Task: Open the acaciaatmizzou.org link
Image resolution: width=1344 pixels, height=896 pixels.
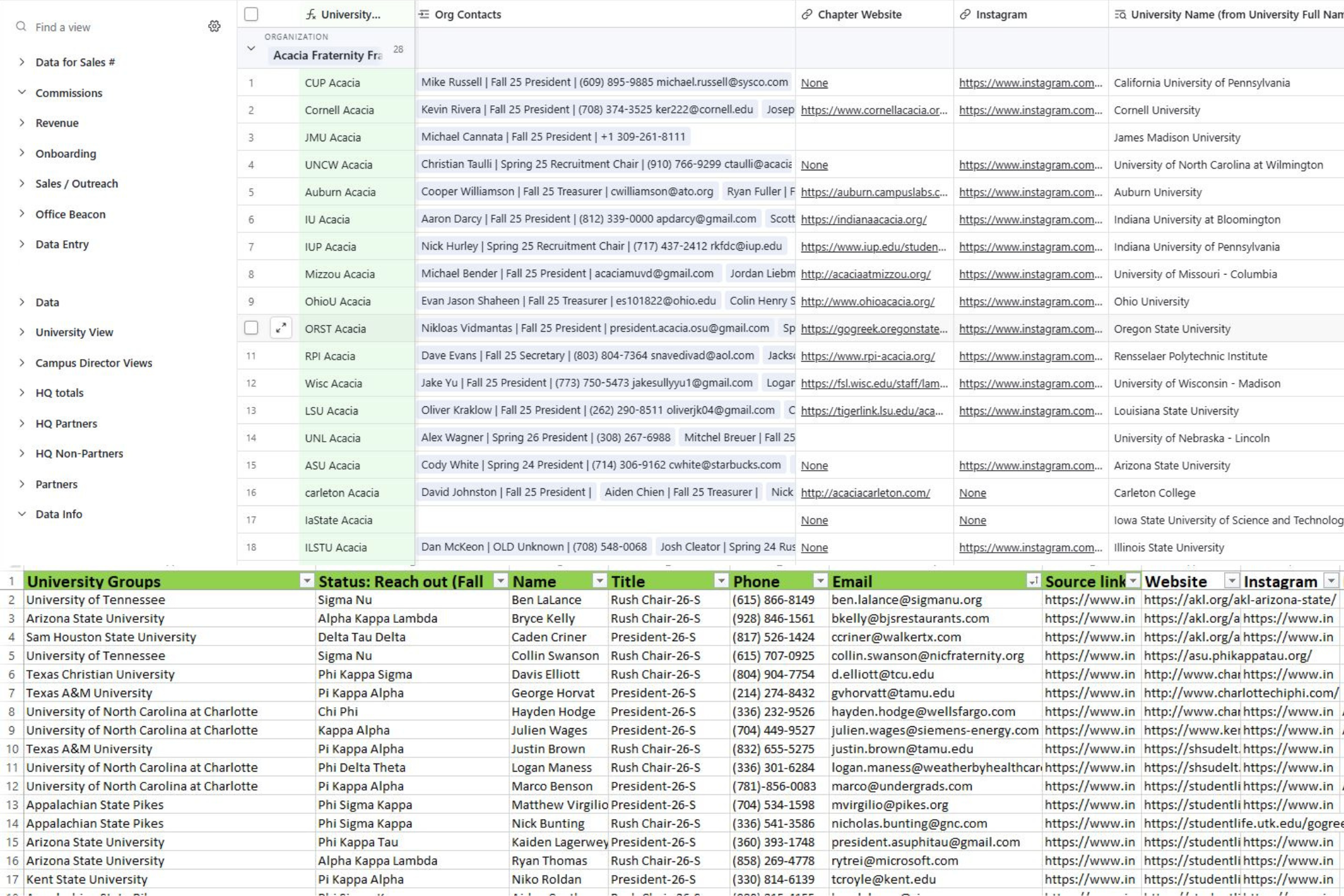Action: [x=866, y=274]
